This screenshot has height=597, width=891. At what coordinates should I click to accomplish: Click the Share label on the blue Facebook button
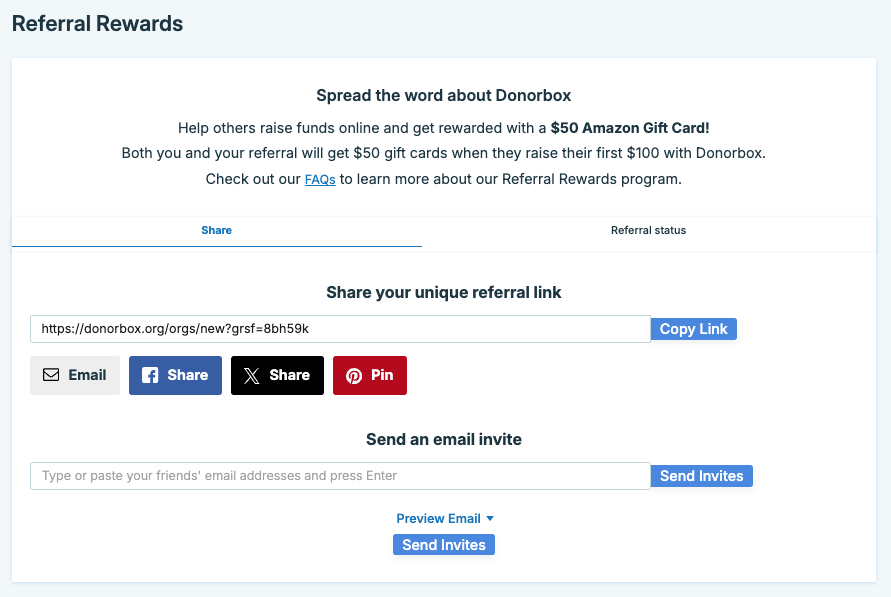tap(188, 375)
